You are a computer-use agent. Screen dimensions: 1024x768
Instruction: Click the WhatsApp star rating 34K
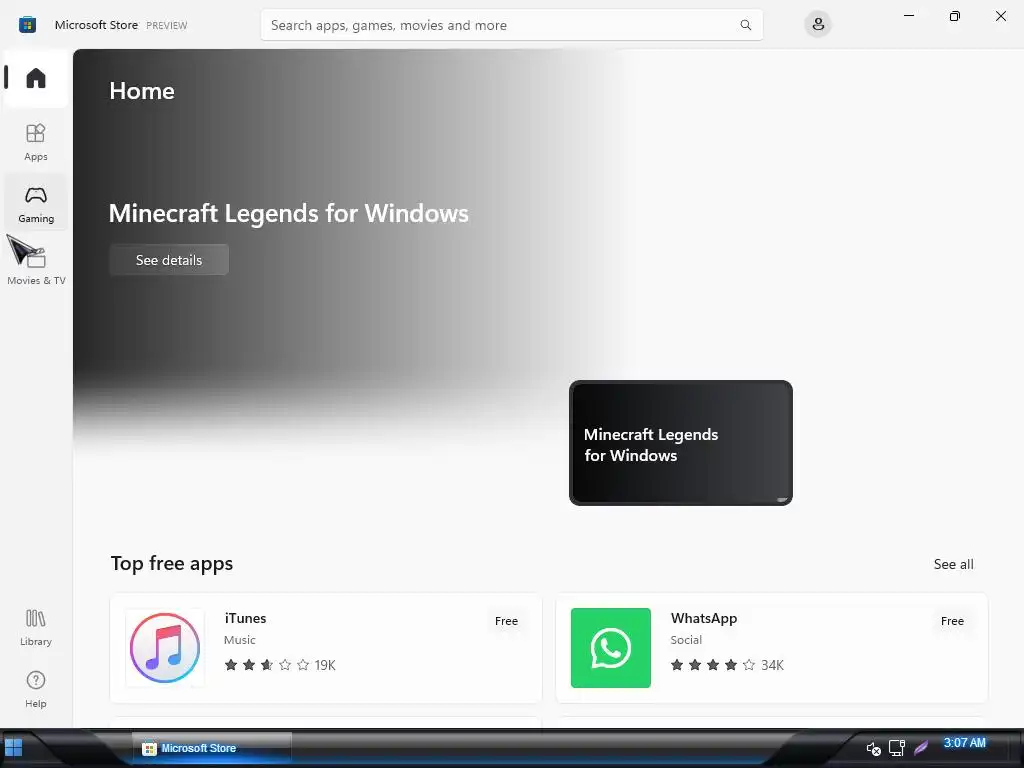pos(727,665)
